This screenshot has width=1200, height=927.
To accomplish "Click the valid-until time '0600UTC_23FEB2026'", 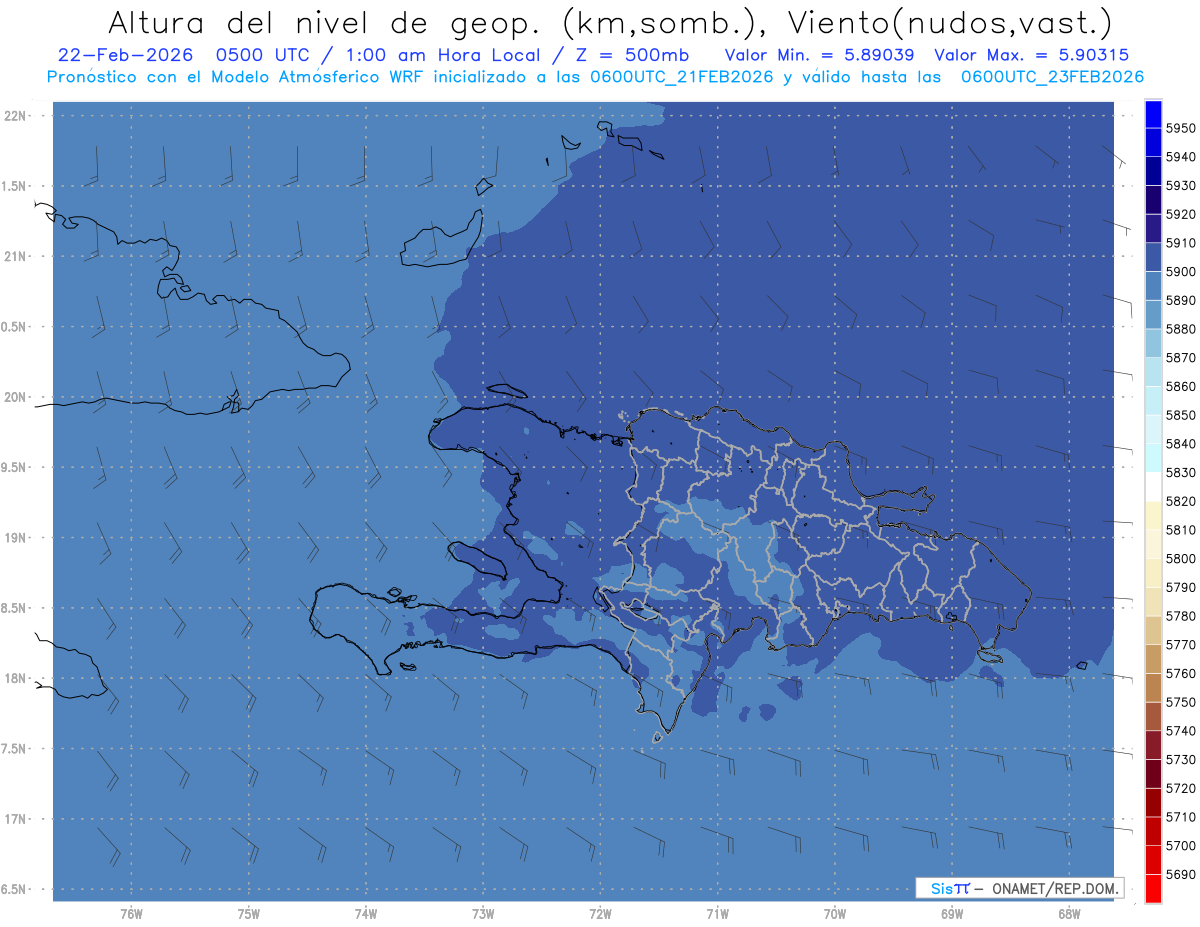I will (1052, 77).
